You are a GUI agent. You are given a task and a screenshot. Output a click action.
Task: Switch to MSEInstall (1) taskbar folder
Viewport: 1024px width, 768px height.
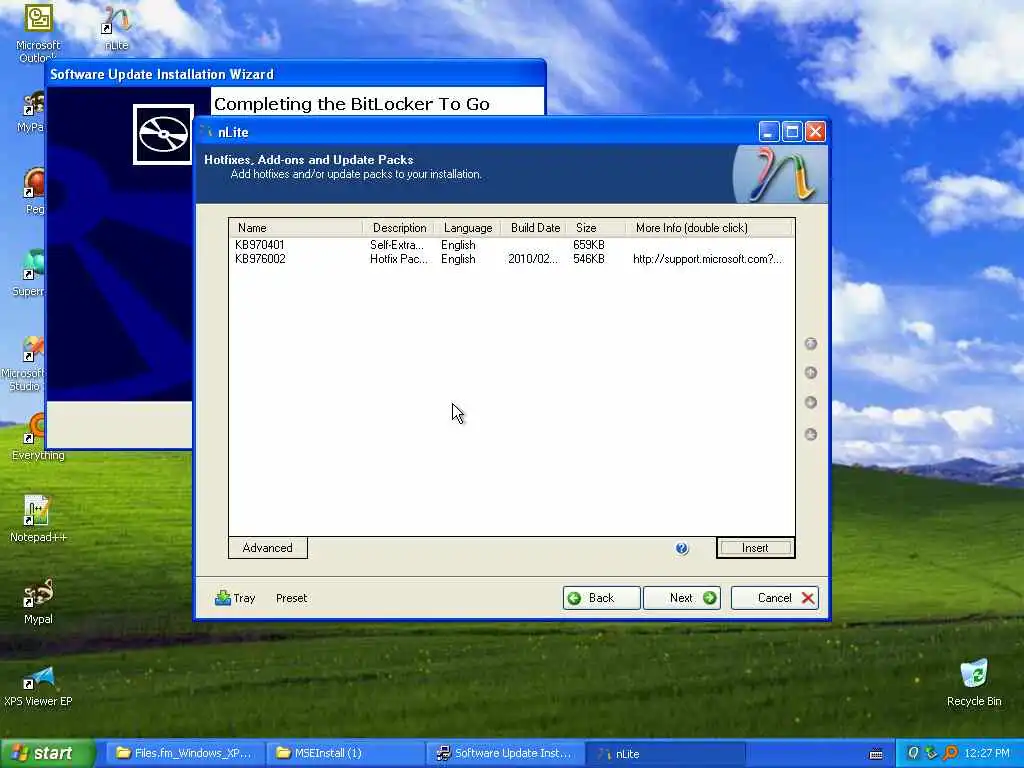[x=345, y=753]
